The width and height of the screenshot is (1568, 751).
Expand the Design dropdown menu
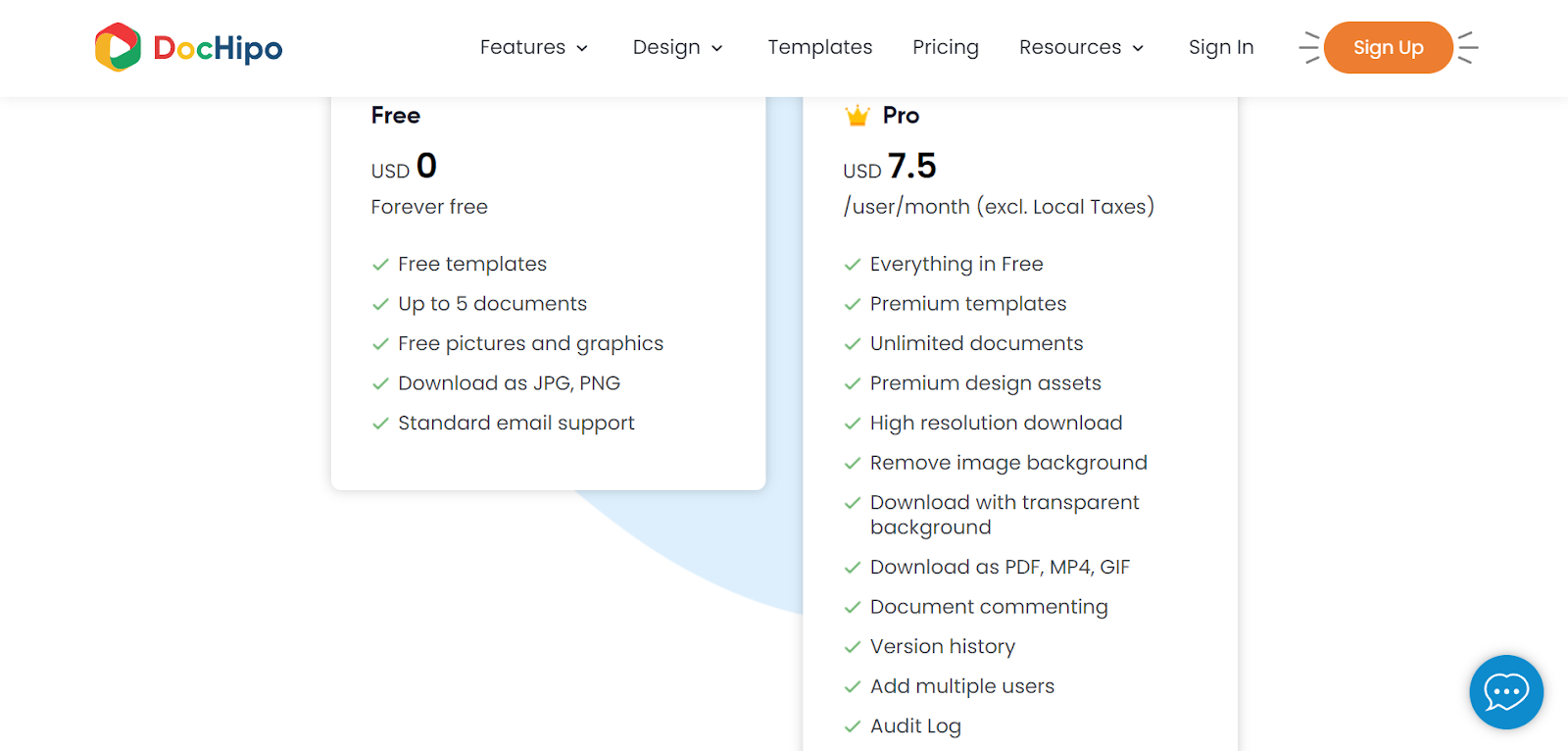tap(677, 47)
